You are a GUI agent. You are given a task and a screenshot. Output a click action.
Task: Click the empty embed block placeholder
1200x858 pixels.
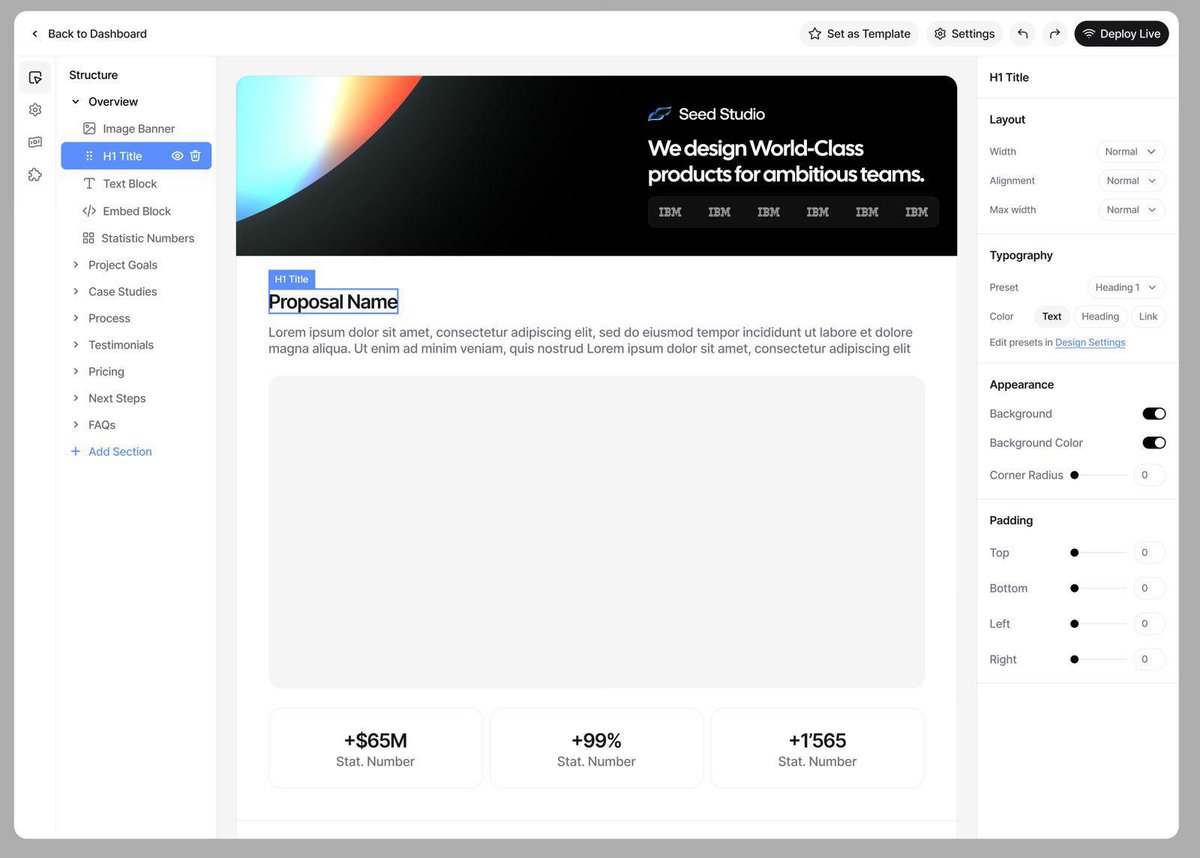click(x=596, y=532)
